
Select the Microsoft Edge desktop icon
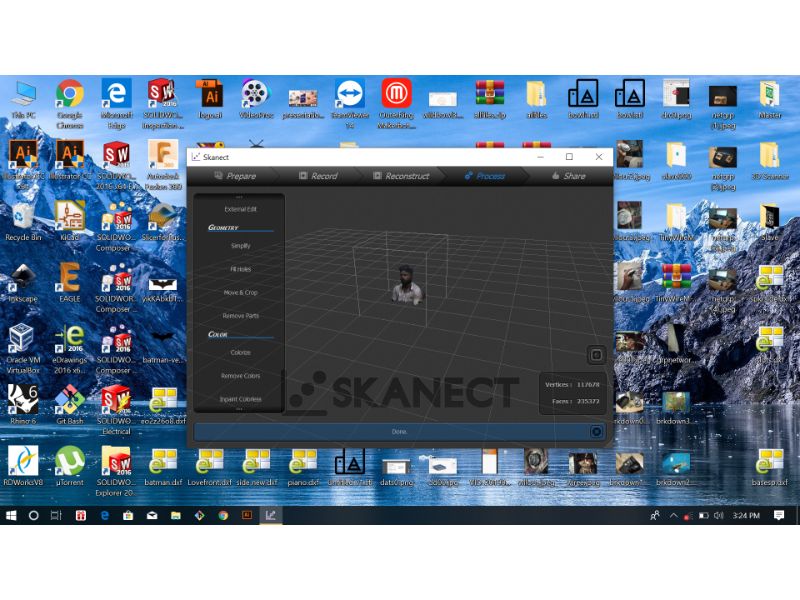[116, 105]
